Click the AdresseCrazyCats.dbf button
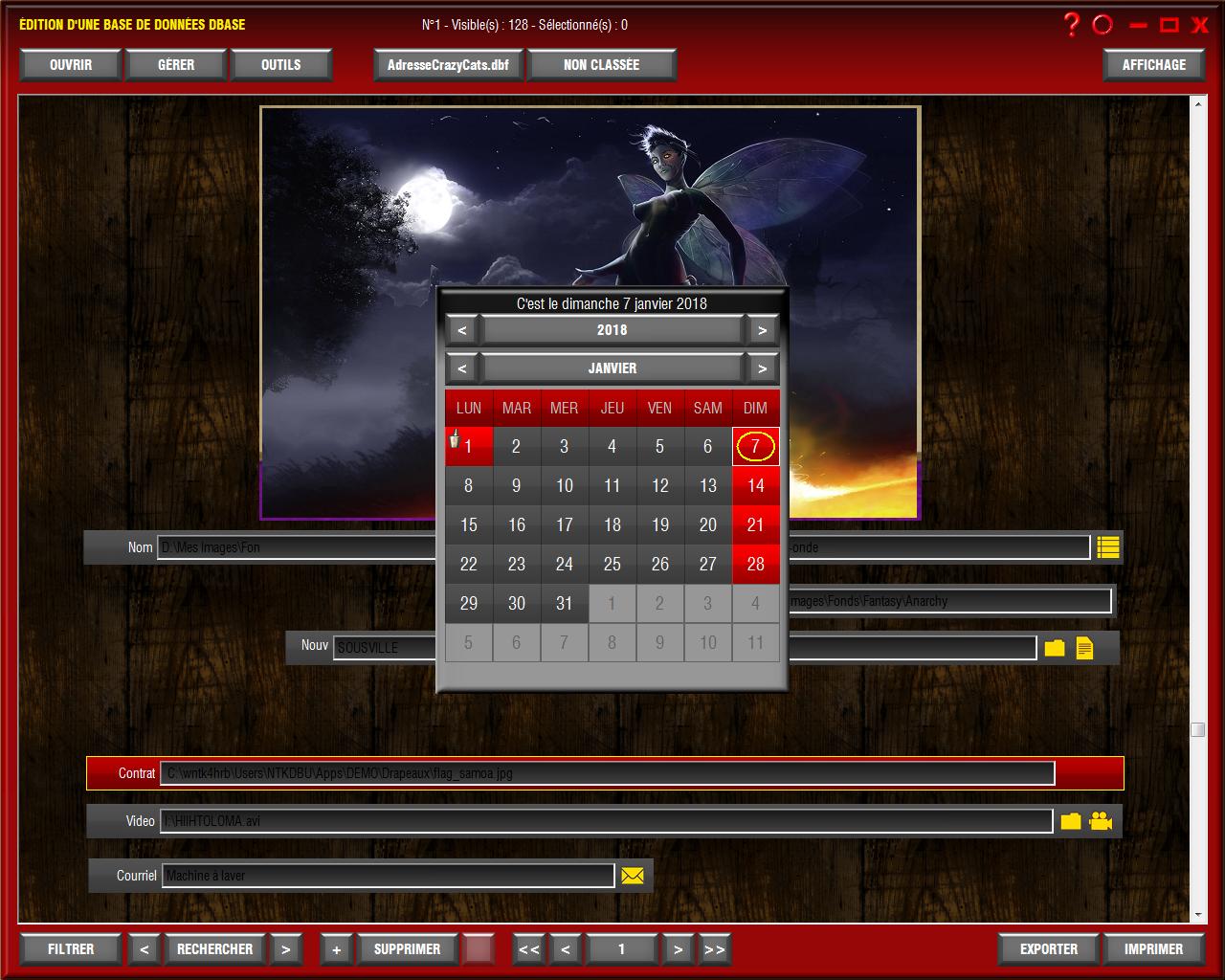This screenshot has width=1225, height=980. coord(449,65)
